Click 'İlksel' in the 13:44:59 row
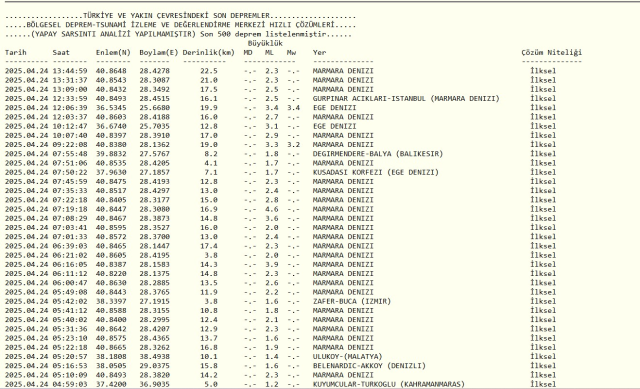Screen dimensions: 640x389 coord(543,71)
